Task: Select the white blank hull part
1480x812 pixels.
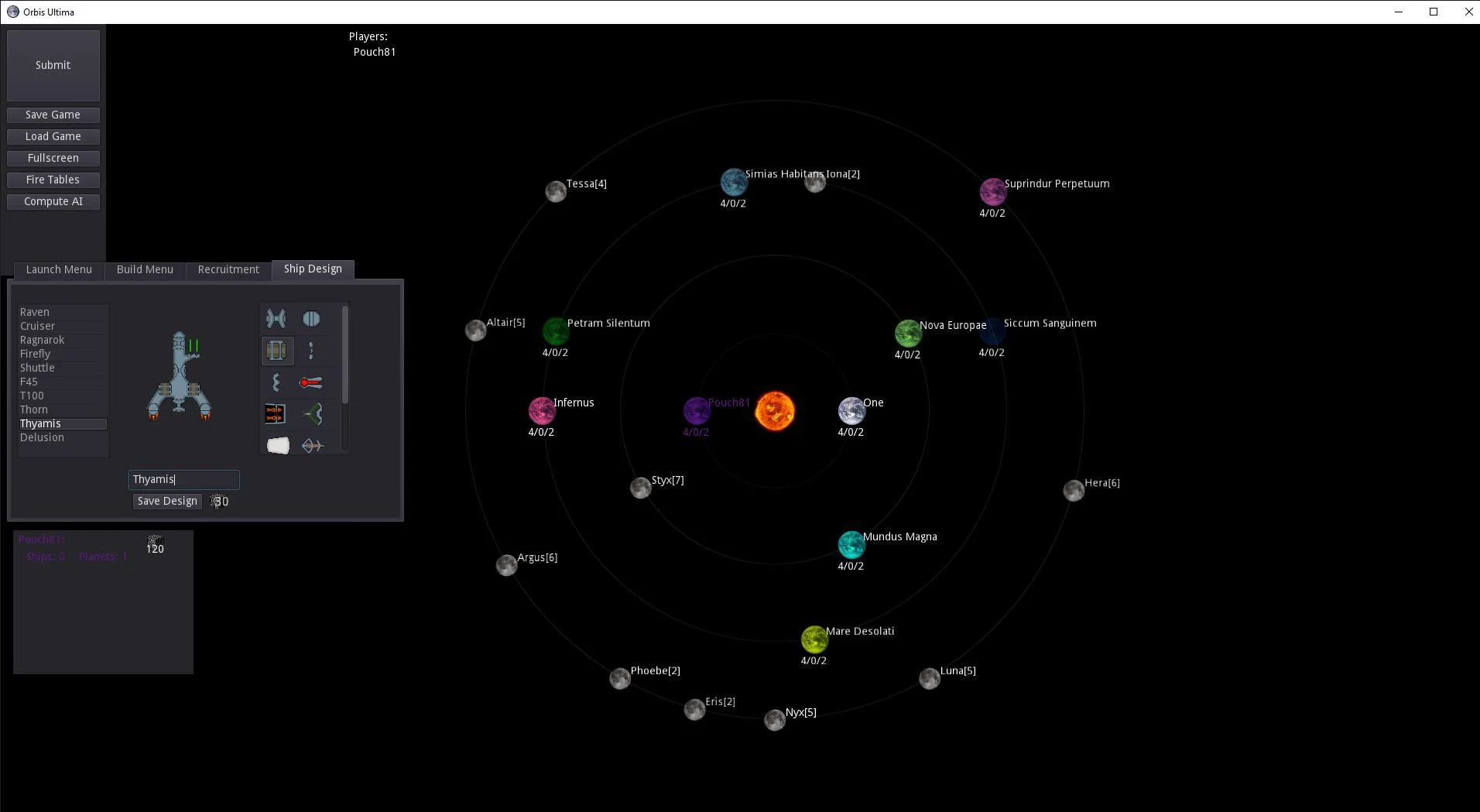Action: [x=278, y=445]
